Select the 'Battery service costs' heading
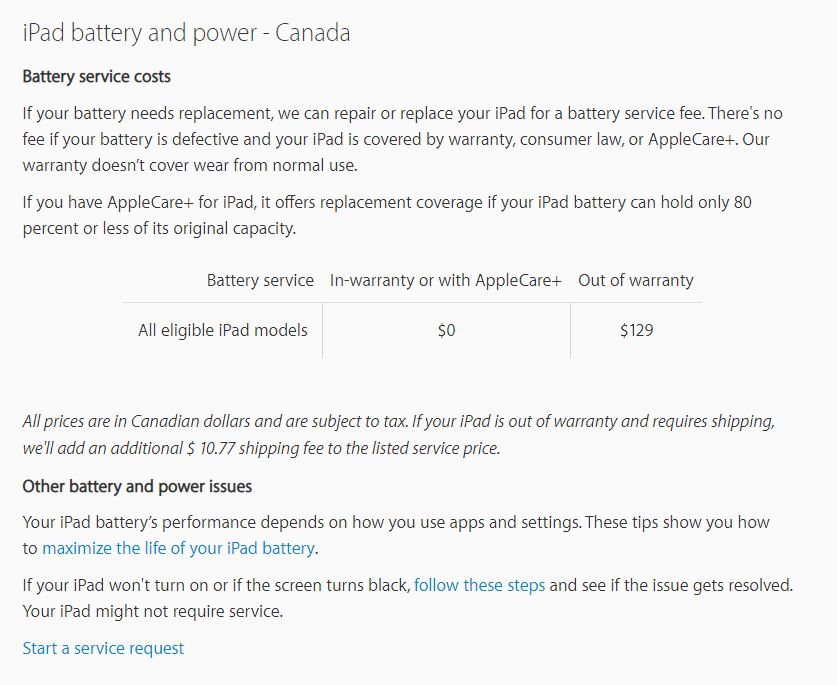 [x=96, y=77]
